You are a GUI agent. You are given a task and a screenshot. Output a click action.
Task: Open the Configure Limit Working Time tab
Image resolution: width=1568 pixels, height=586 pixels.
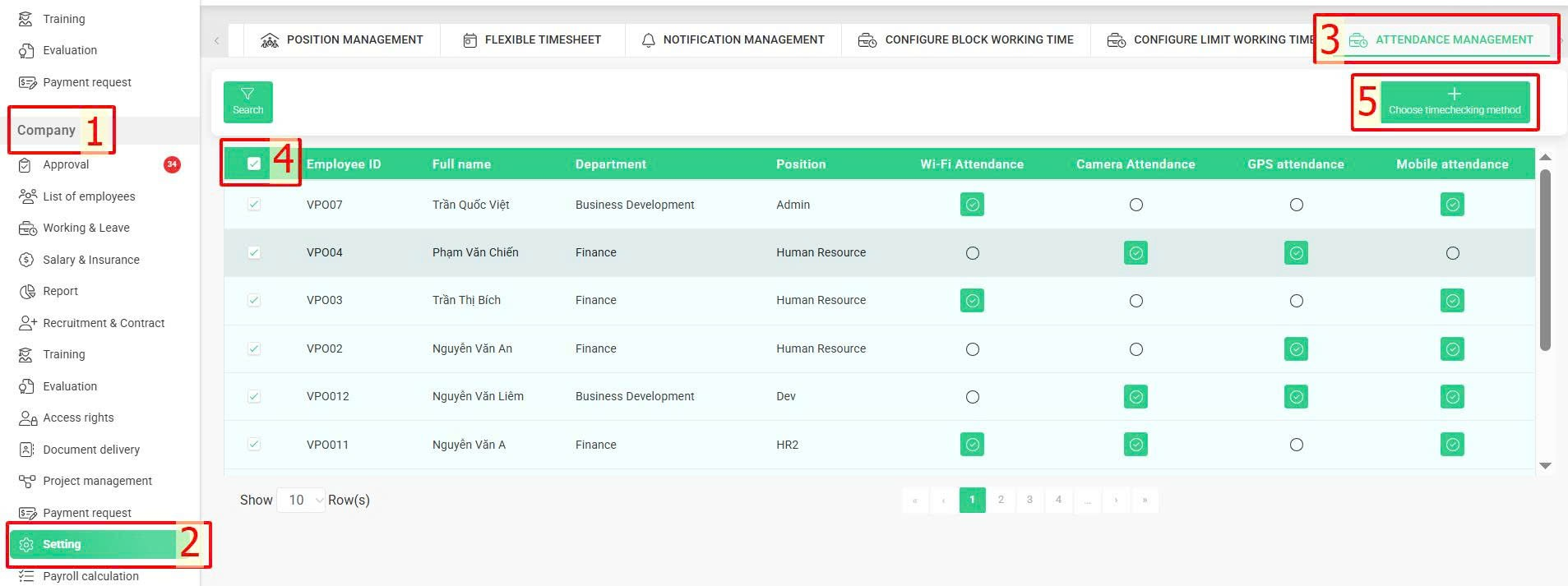[1210, 39]
